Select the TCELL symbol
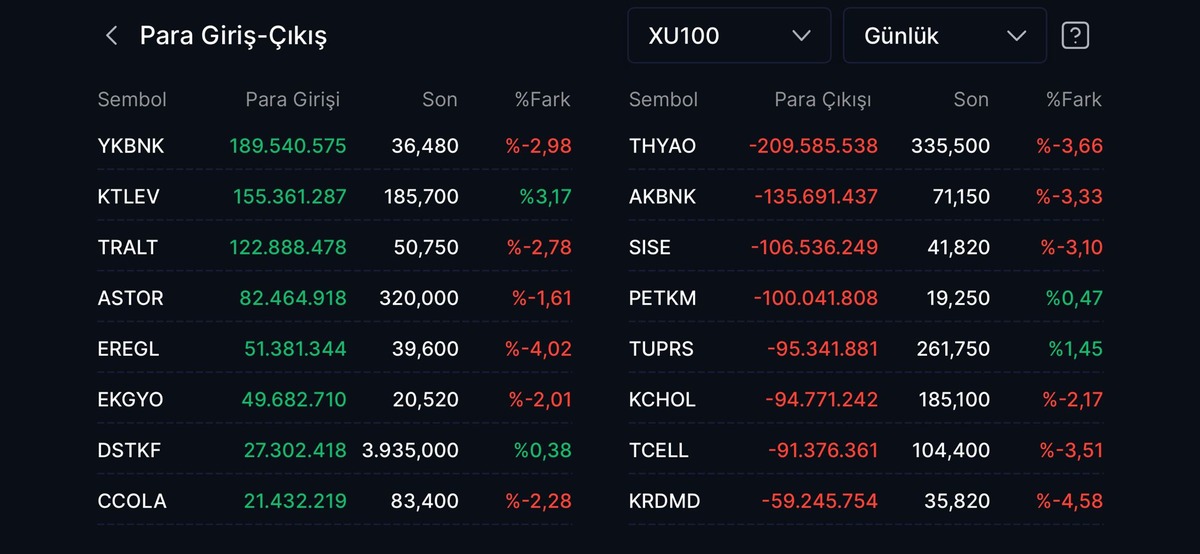 (x=659, y=450)
